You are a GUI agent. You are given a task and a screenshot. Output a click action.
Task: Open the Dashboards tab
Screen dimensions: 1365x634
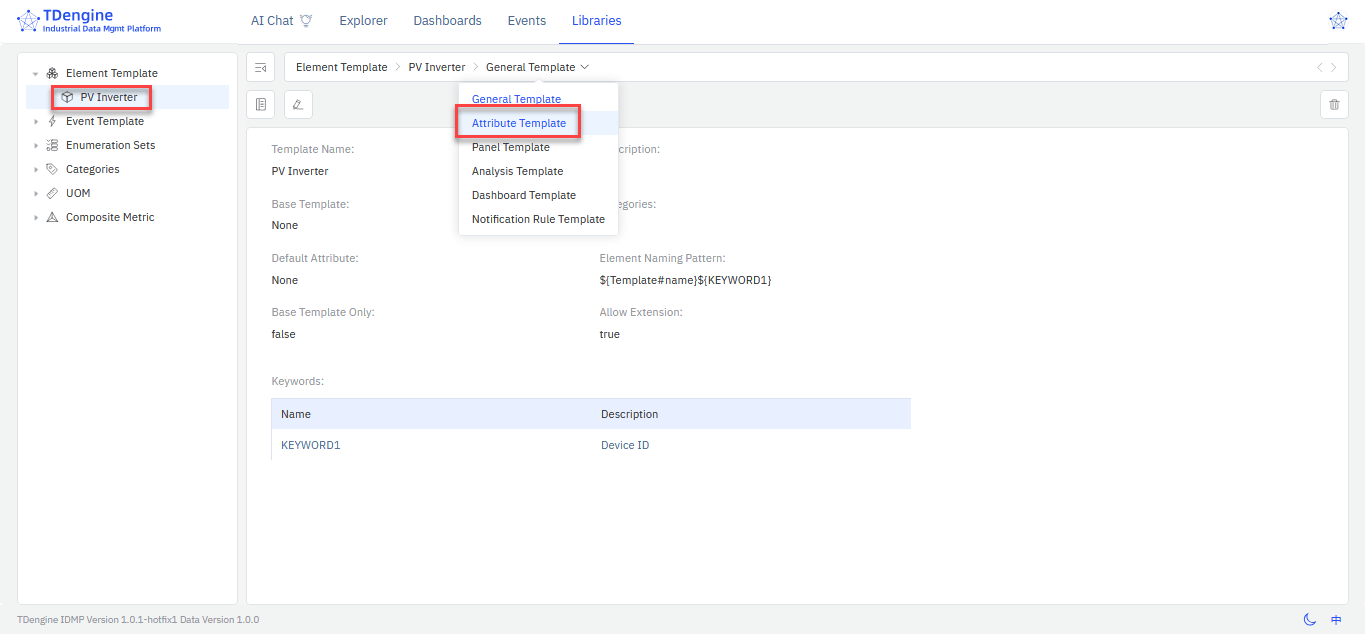pos(447,21)
